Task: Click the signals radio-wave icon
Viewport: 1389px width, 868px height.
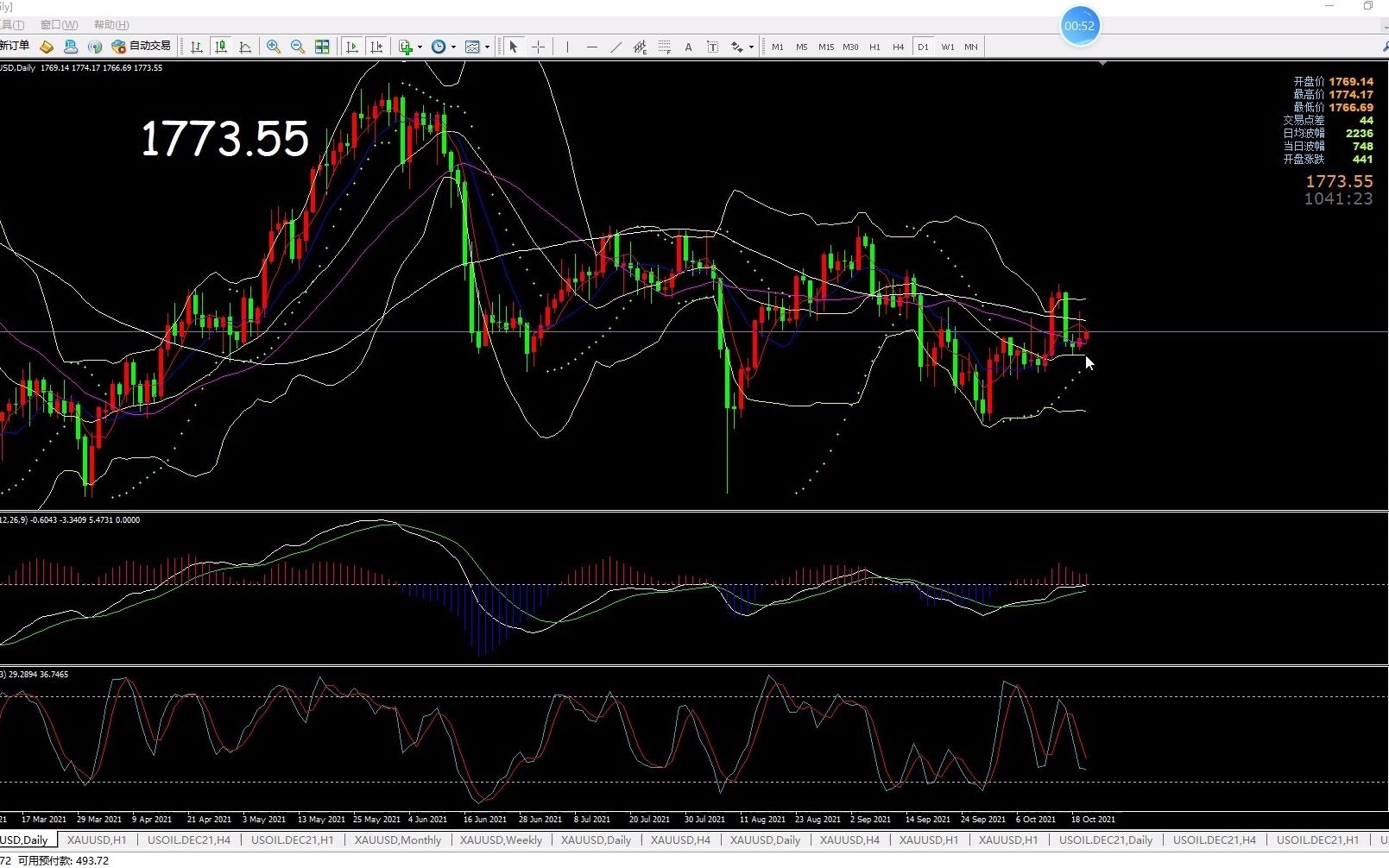Action: [95, 47]
